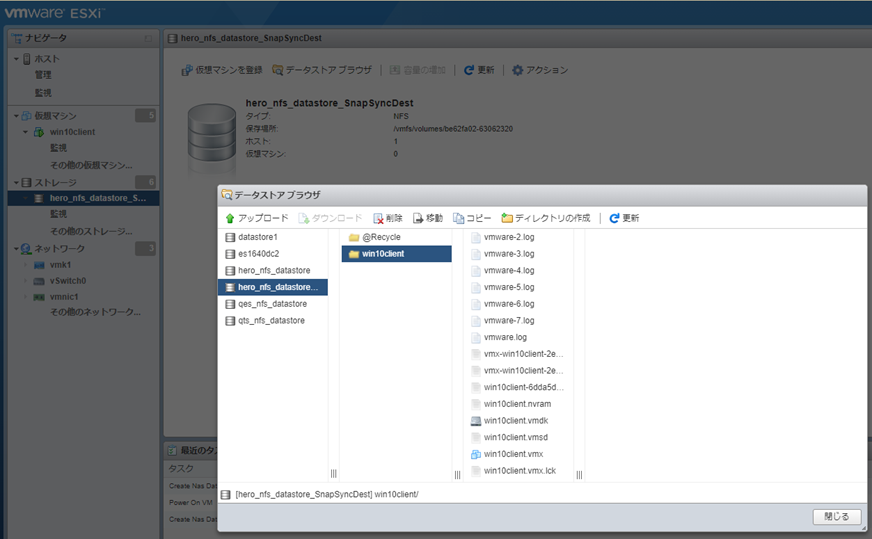Image resolution: width=872 pixels, height=539 pixels.
Task: Collapse the Network section in navigator
Action: coord(16,248)
